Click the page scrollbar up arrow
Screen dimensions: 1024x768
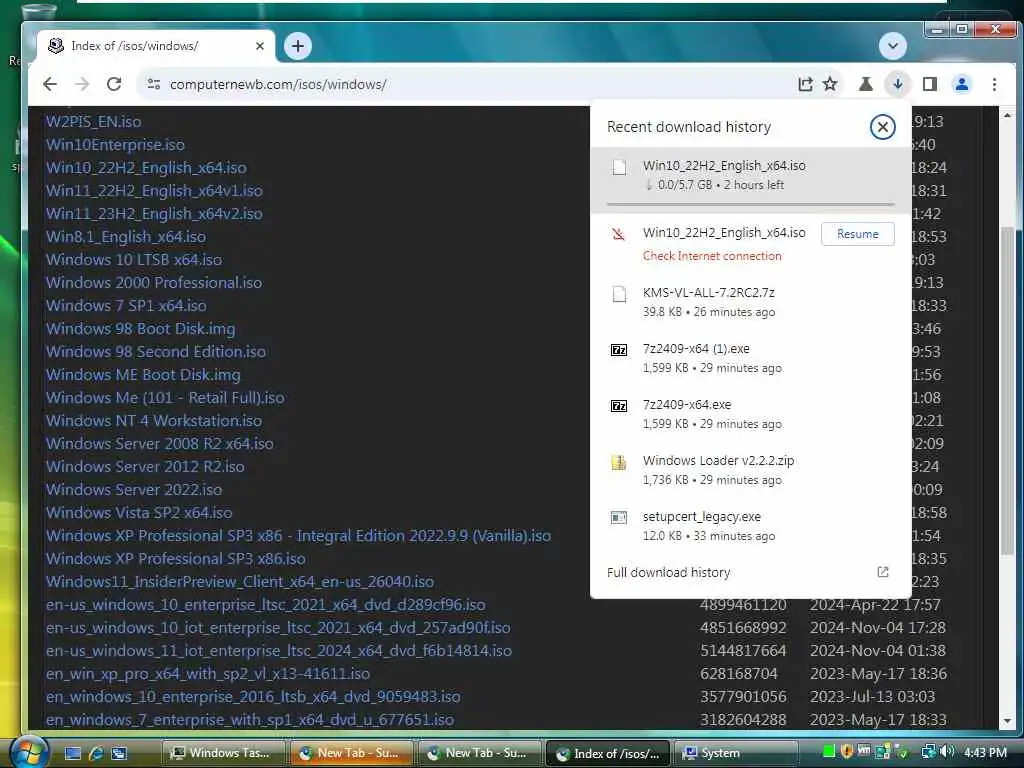pos(1007,116)
